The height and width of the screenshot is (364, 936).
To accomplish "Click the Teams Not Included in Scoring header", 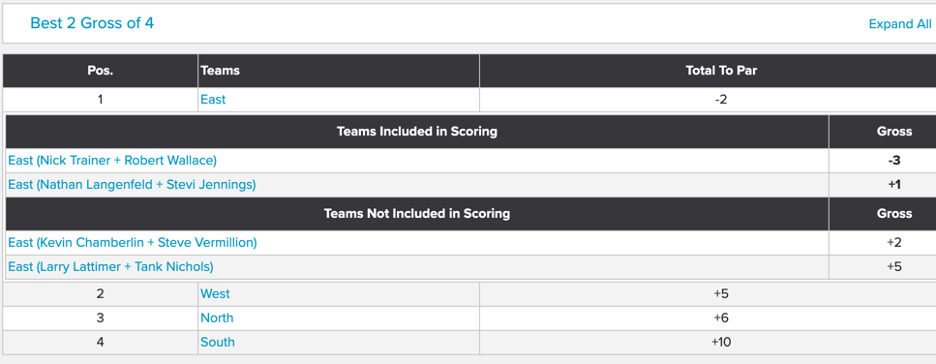I will 417,214.
